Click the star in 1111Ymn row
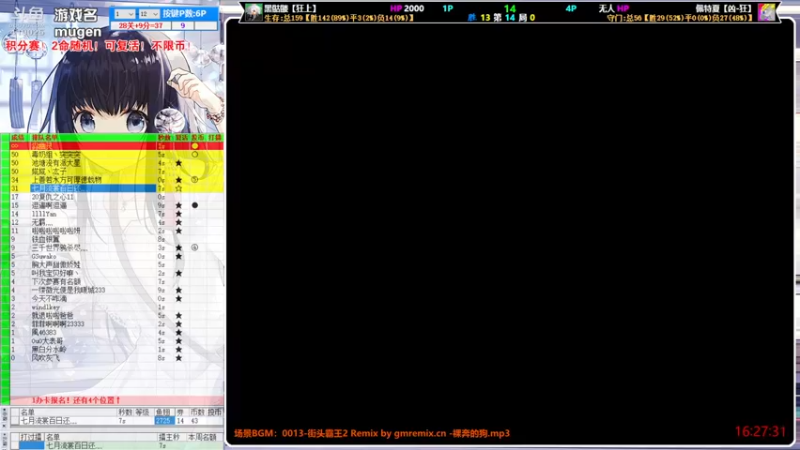 click(x=179, y=214)
